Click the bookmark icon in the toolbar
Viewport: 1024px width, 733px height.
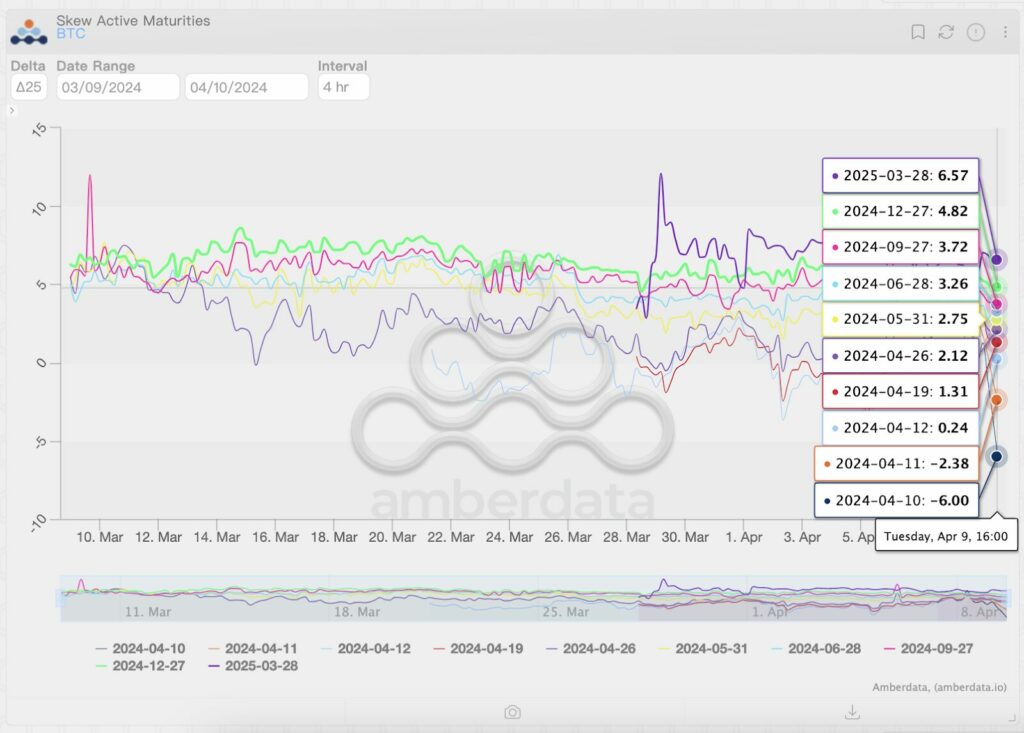918,31
